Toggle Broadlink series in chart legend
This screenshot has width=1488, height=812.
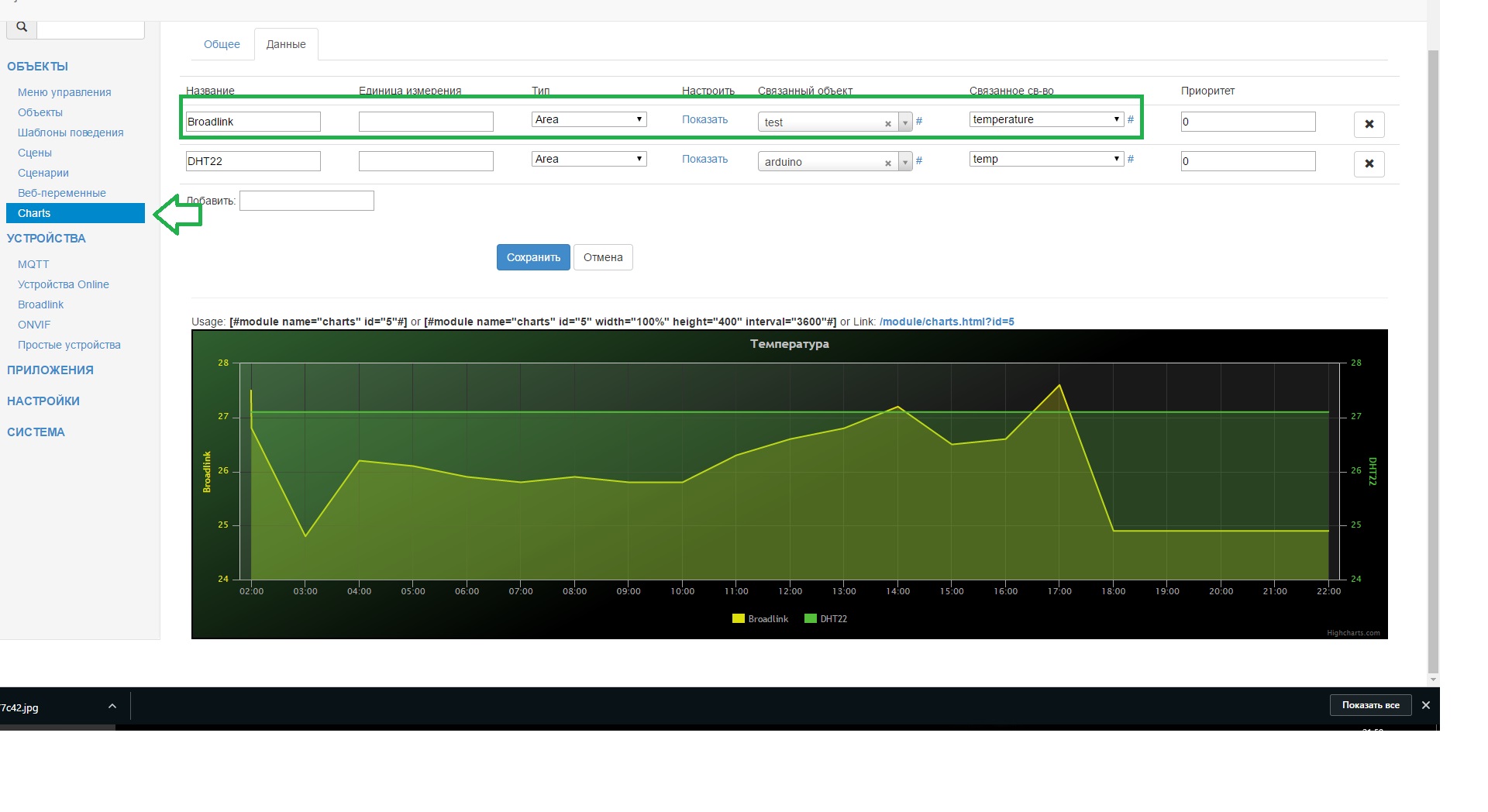click(760, 619)
